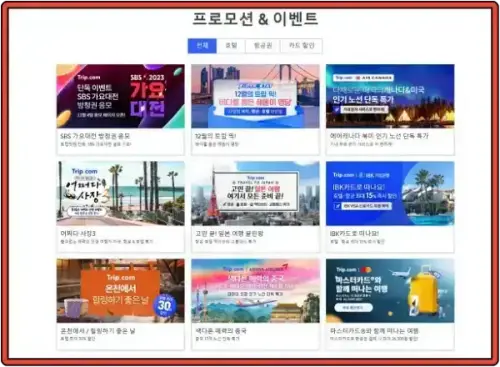Open the 어쩌다 사장3 beach banner image
This screenshot has height=367, width=500.
[x=120, y=193]
